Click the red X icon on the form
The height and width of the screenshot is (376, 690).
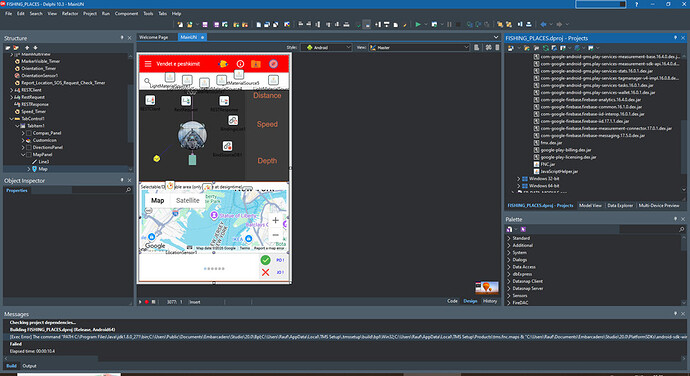coord(265,272)
